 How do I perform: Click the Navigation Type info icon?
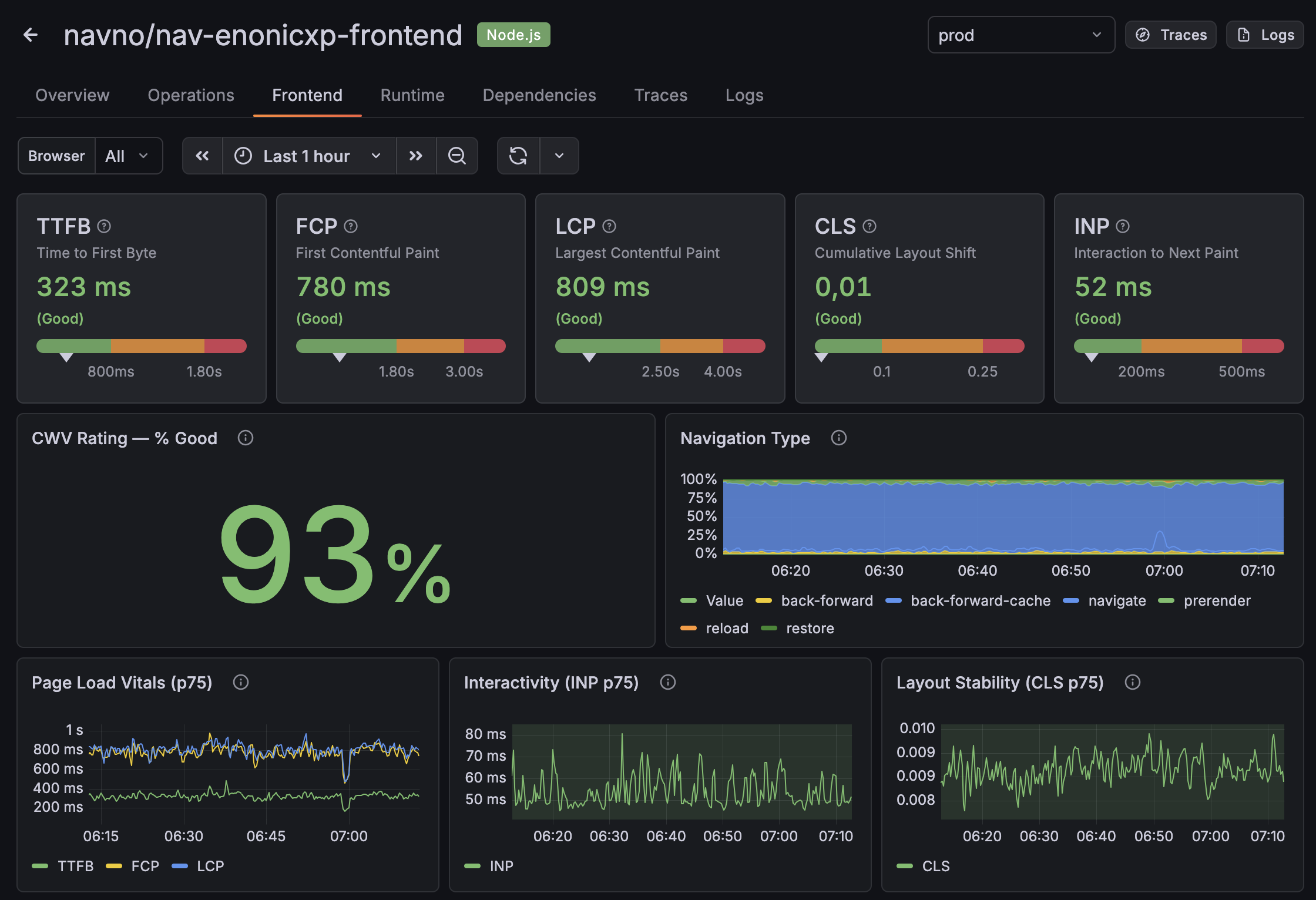pyautogui.click(x=839, y=438)
